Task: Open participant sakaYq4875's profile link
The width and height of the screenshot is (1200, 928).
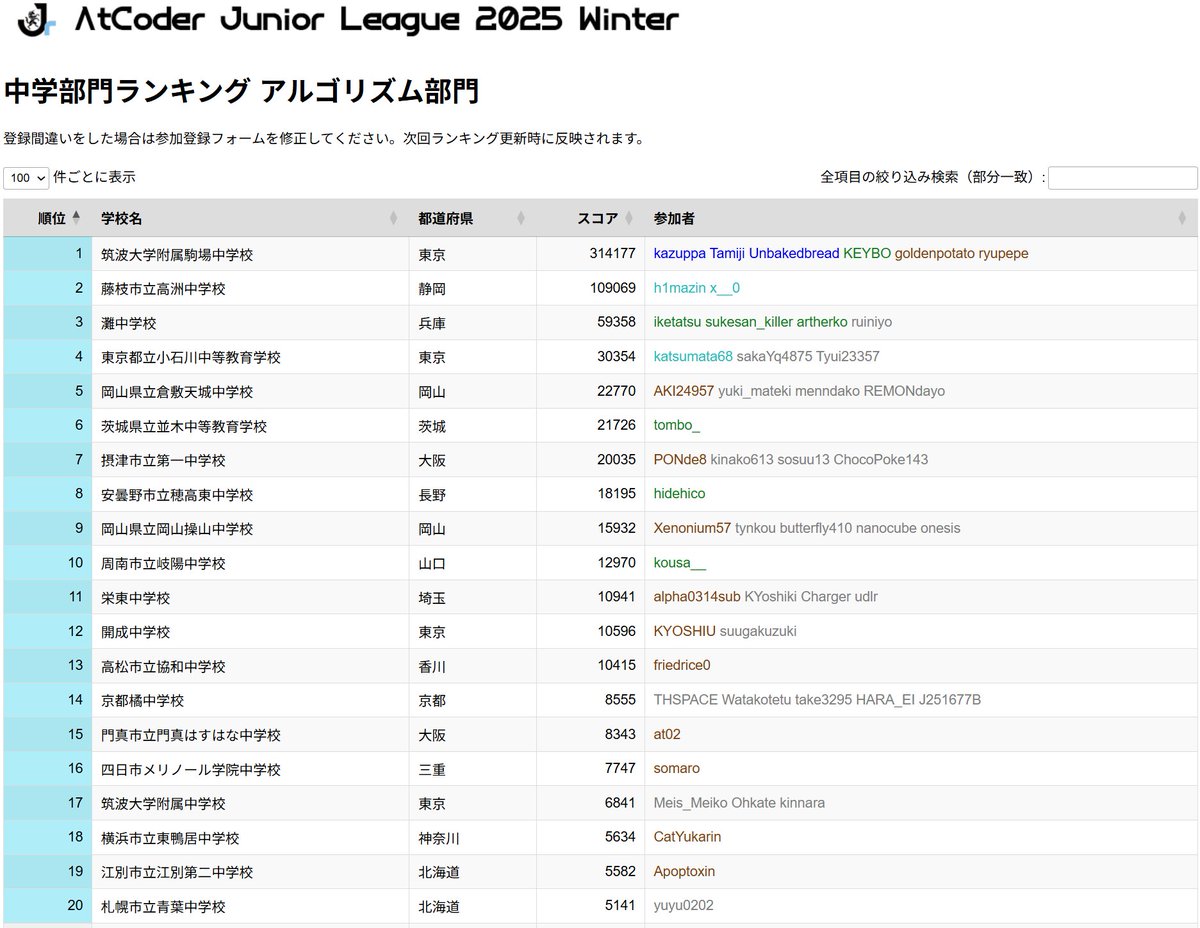Action: coord(775,356)
